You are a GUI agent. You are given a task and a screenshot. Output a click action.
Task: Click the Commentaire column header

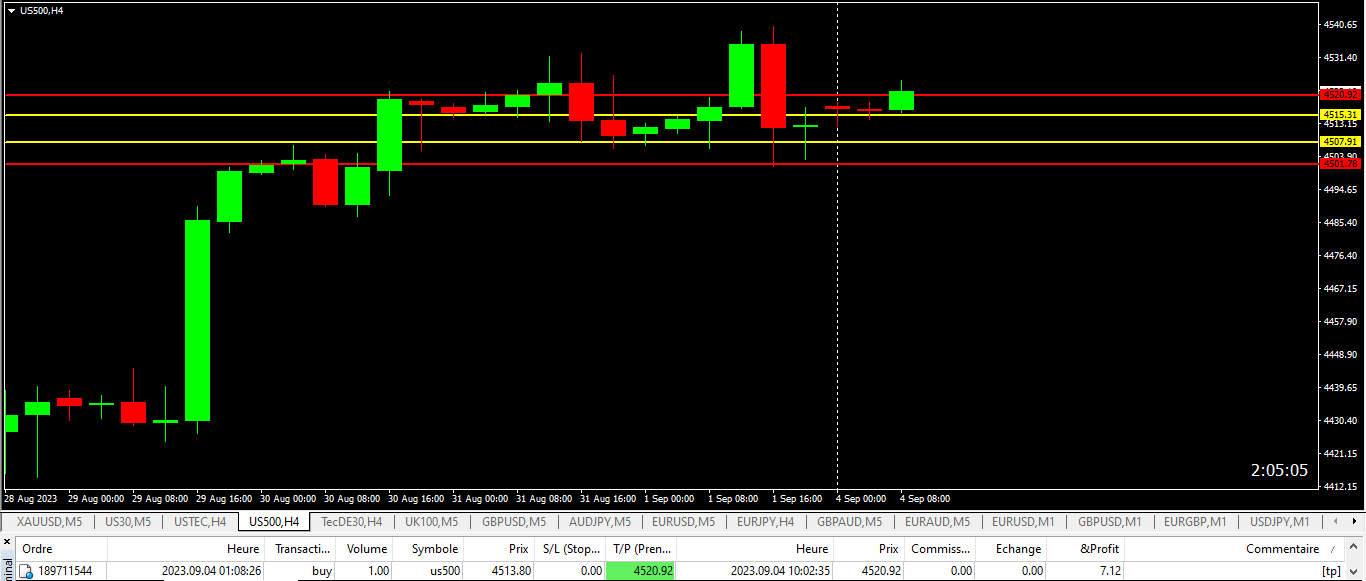pyautogui.click(x=1282, y=549)
